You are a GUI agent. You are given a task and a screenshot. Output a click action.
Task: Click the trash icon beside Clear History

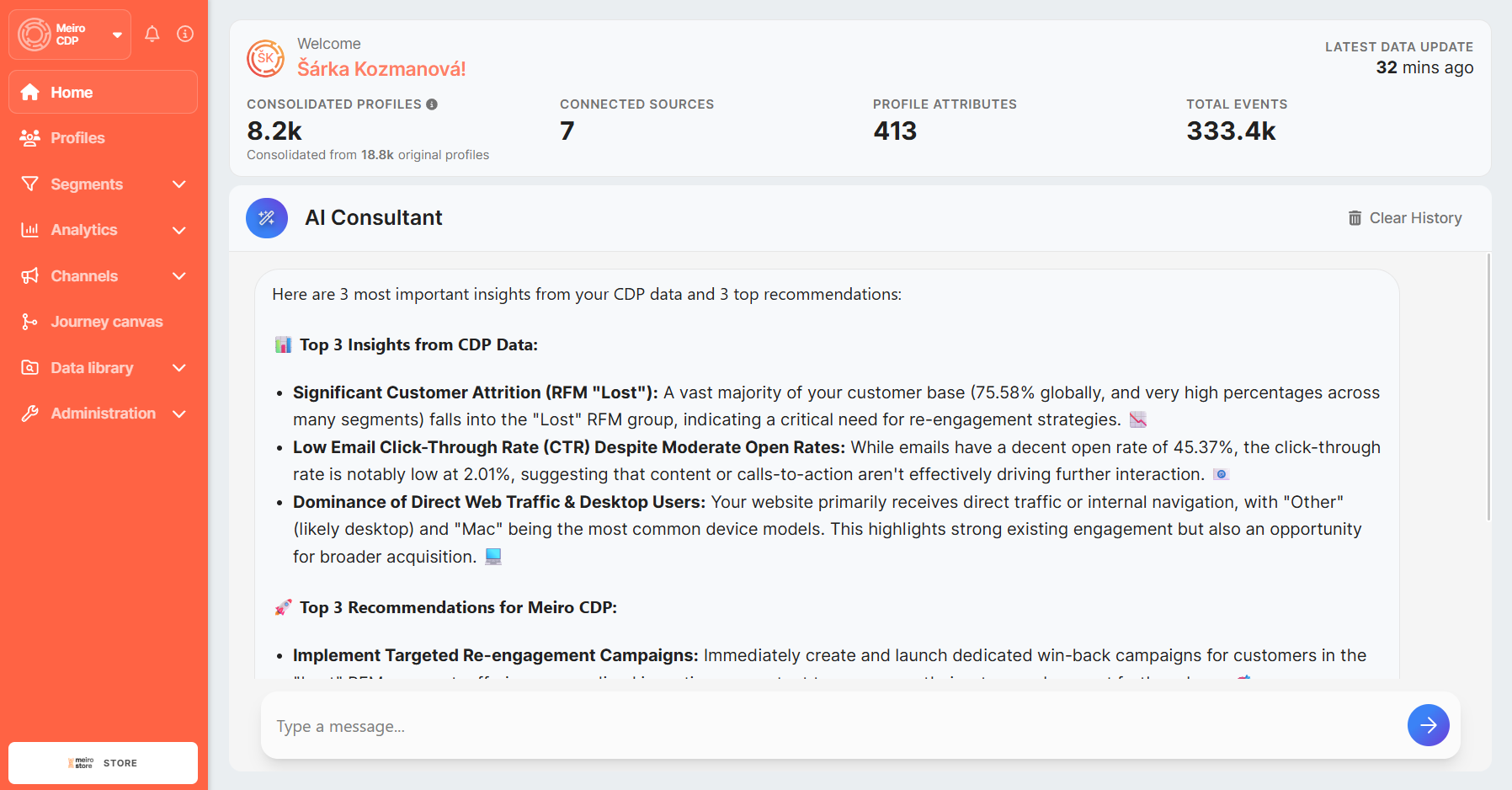click(x=1355, y=218)
